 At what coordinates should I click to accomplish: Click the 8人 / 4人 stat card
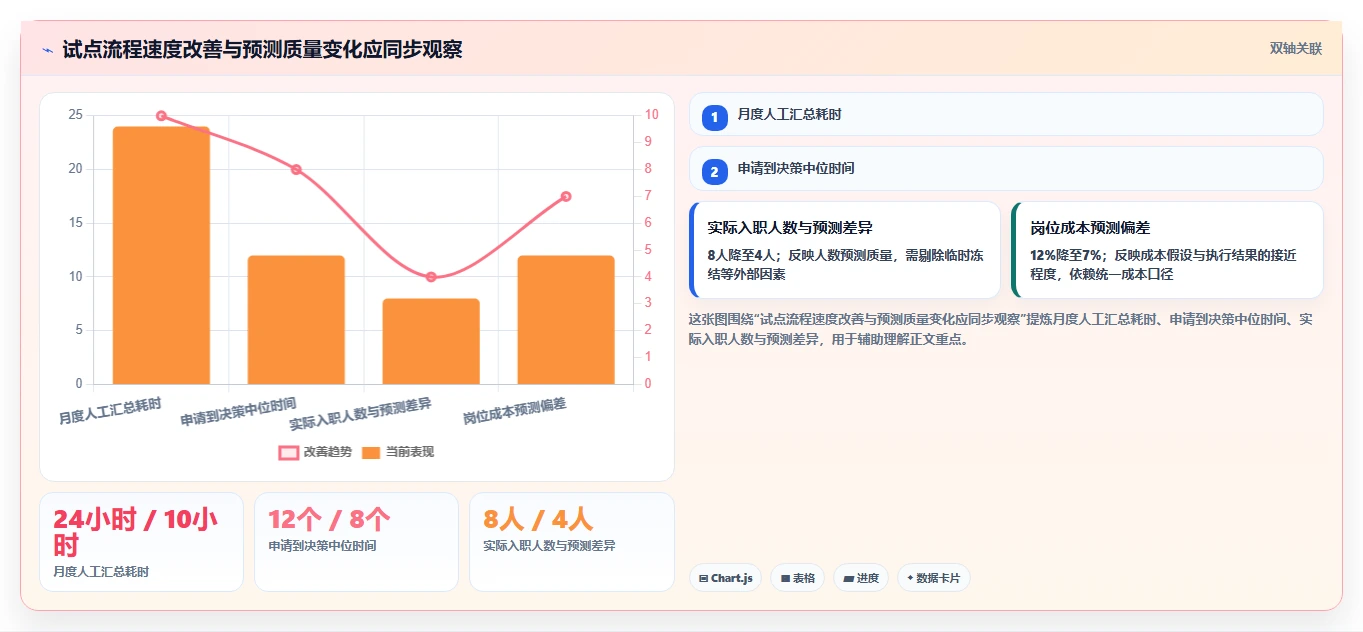click(x=571, y=542)
